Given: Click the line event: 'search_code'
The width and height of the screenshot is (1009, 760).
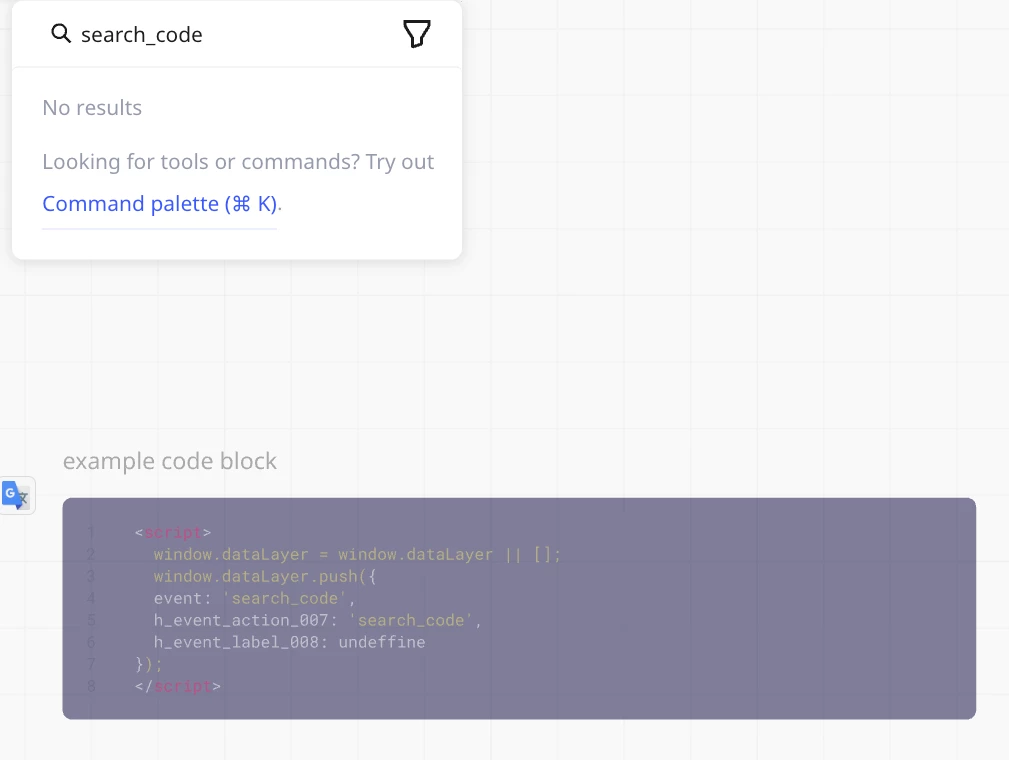Looking at the screenshot, I should click(254, 598).
